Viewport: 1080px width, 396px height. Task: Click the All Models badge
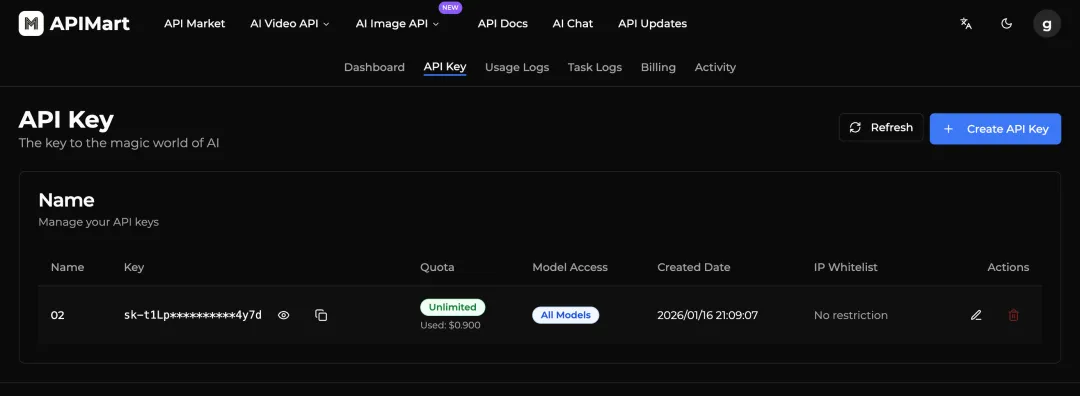(x=565, y=315)
